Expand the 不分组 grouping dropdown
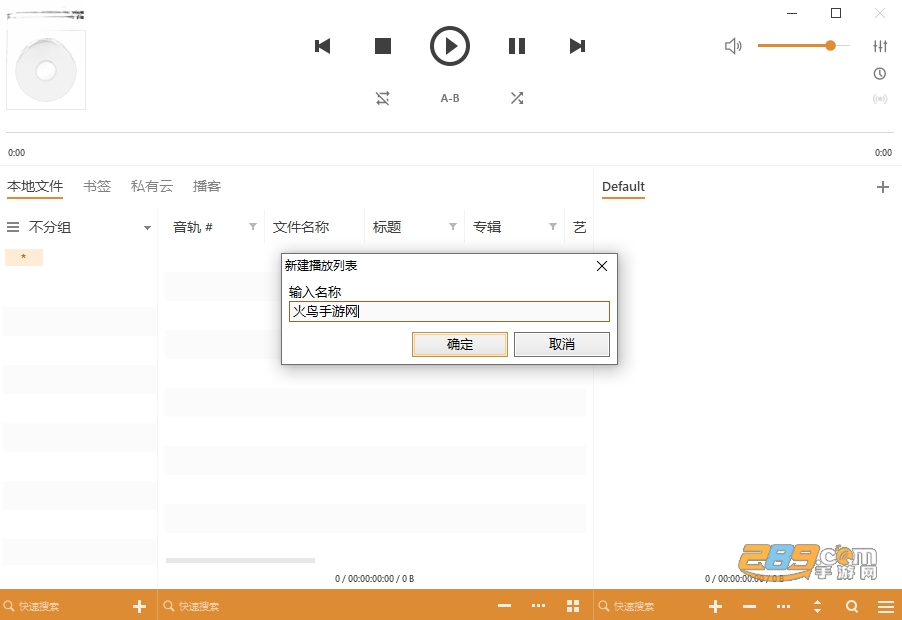Image resolution: width=902 pixels, height=620 pixels. click(x=147, y=228)
